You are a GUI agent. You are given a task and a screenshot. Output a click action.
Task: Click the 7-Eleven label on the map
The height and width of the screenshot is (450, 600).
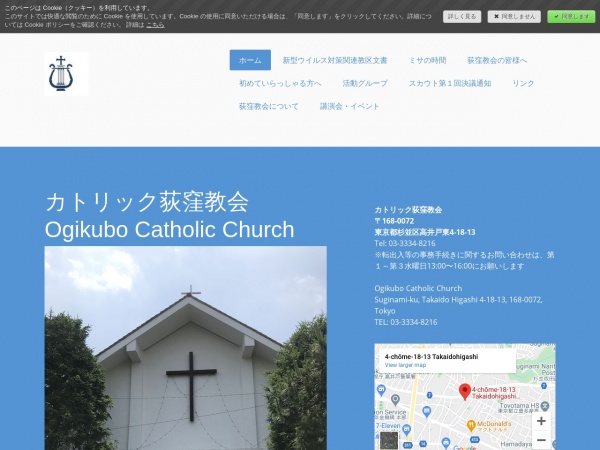388,426
